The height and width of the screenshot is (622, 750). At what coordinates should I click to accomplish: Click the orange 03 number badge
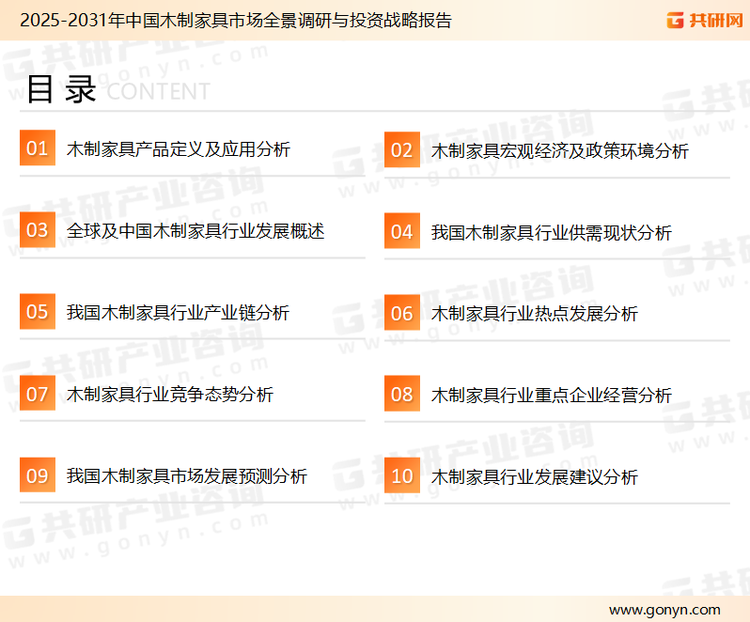(x=37, y=230)
